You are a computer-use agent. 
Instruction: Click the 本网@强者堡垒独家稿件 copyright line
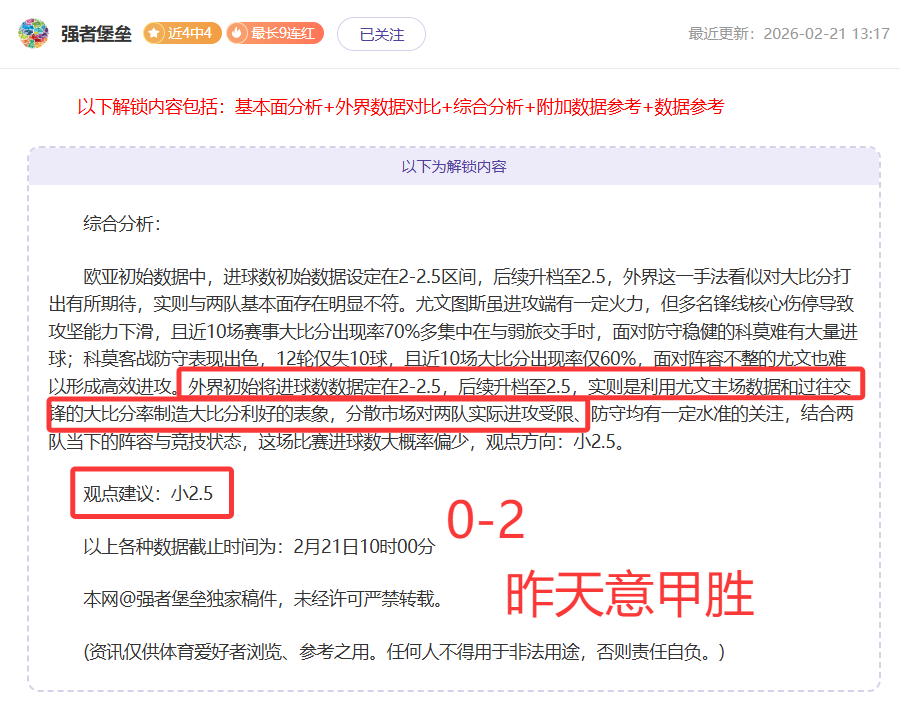pyautogui.click(x=262, y=599)
